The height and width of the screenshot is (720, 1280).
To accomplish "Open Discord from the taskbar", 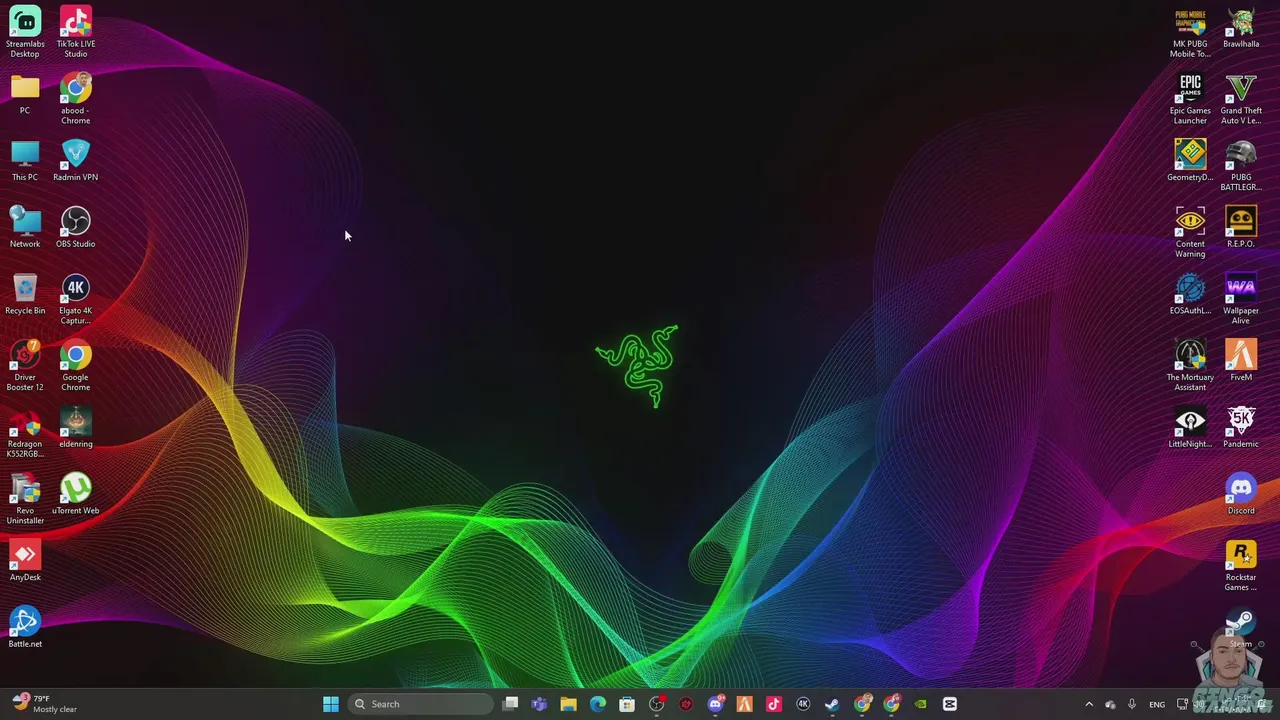I will click(715, 704).
